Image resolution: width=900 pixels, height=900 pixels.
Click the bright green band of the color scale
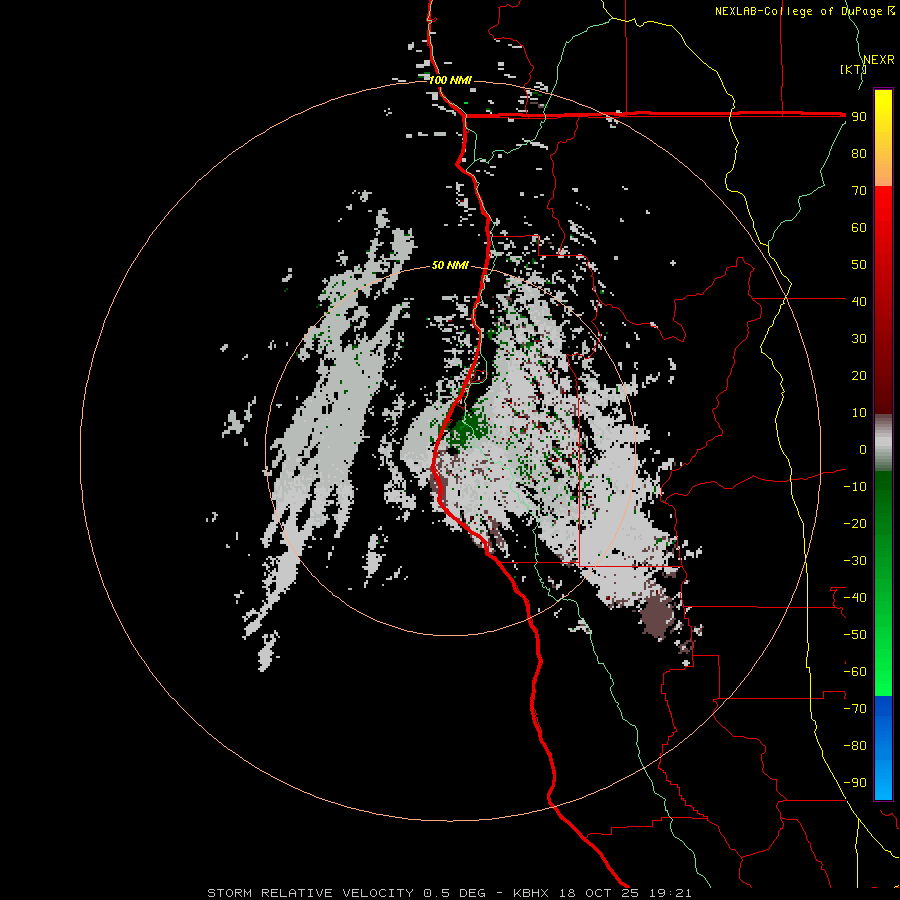[883, 649]
